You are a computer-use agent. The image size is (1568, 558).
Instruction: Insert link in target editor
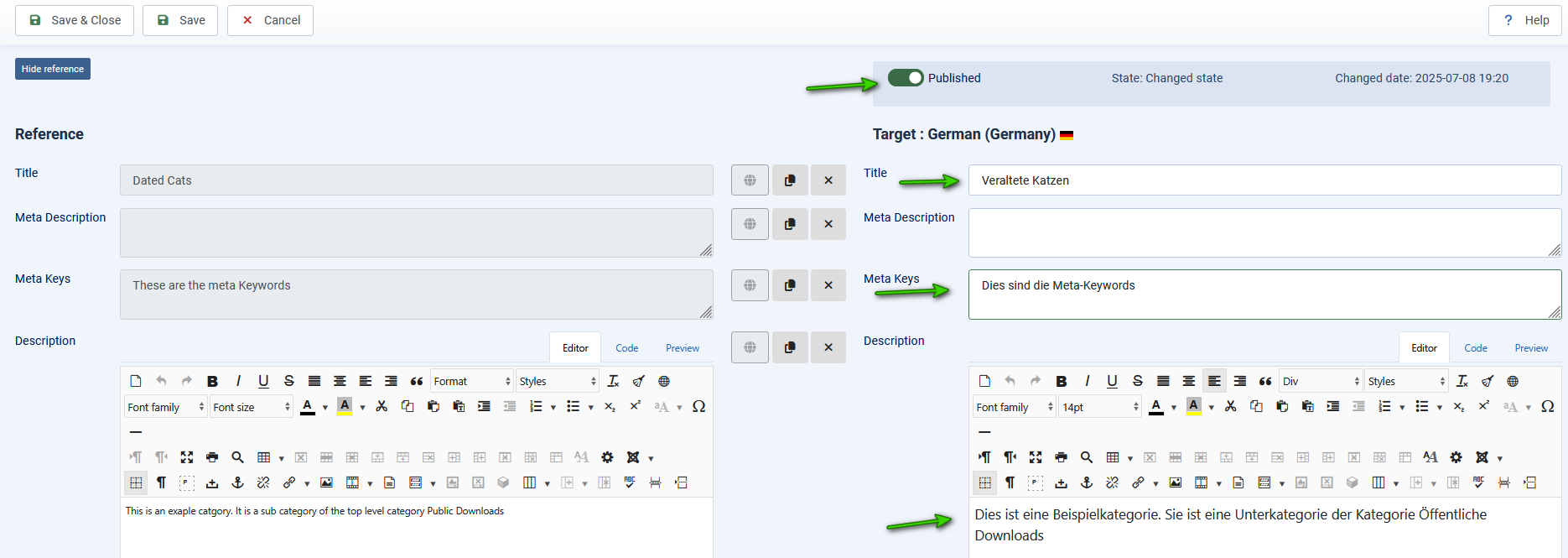coord(1138,482)
